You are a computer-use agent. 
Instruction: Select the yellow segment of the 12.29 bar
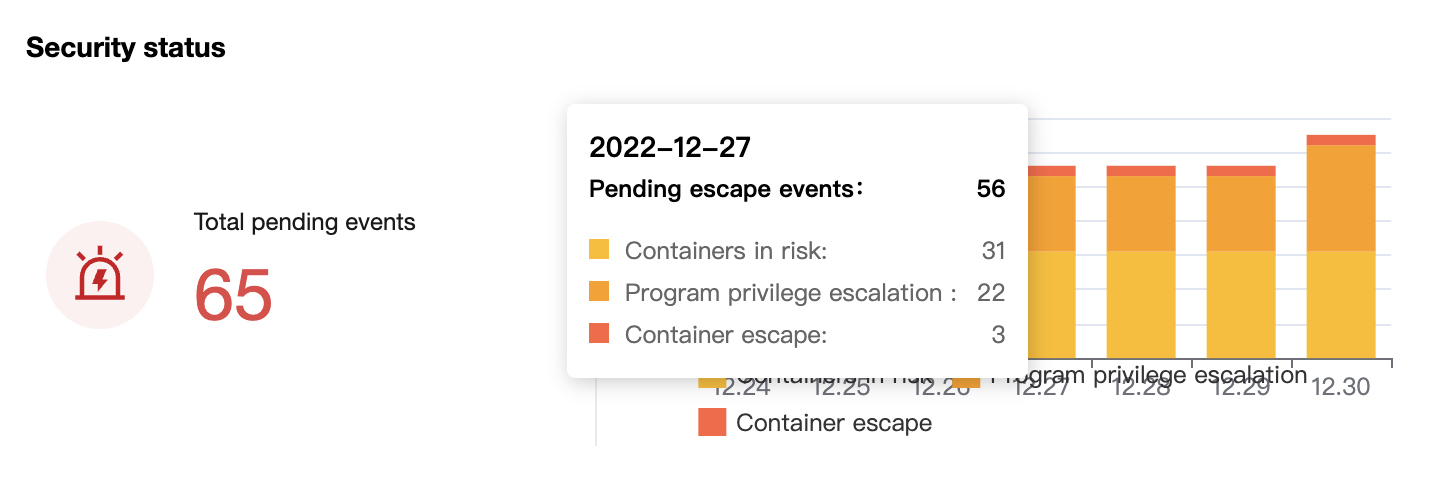[x=1241, y=304]
